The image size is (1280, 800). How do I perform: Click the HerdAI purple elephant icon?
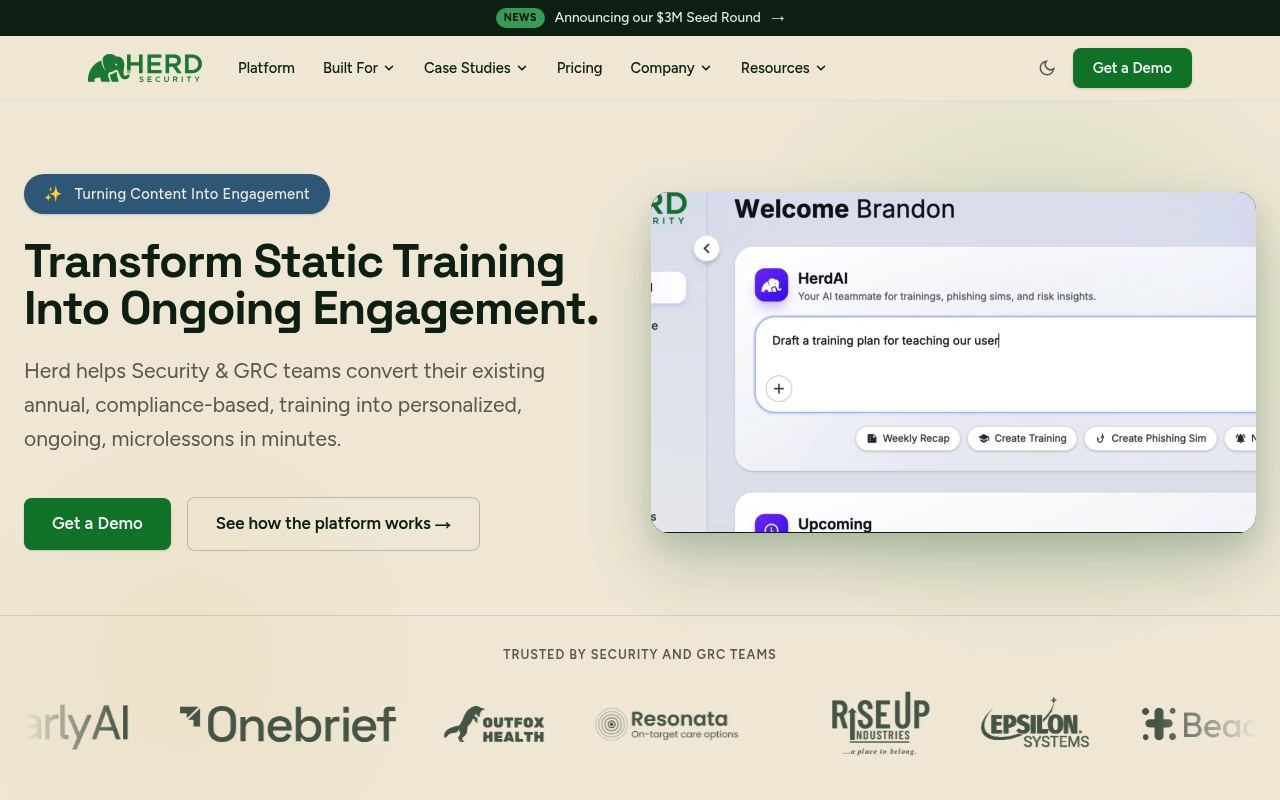click(x=771, y=285)
